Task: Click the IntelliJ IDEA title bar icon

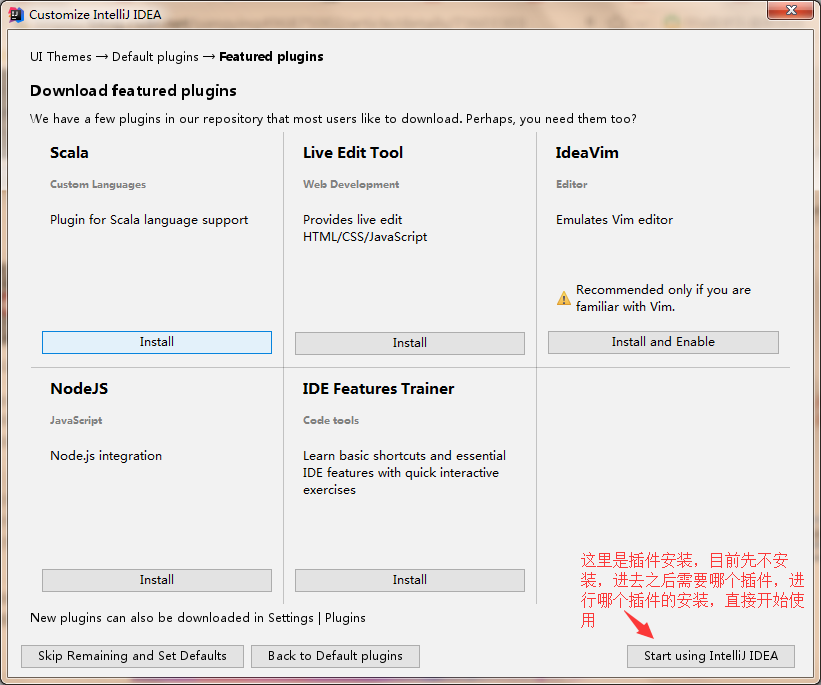Action: 16,15
